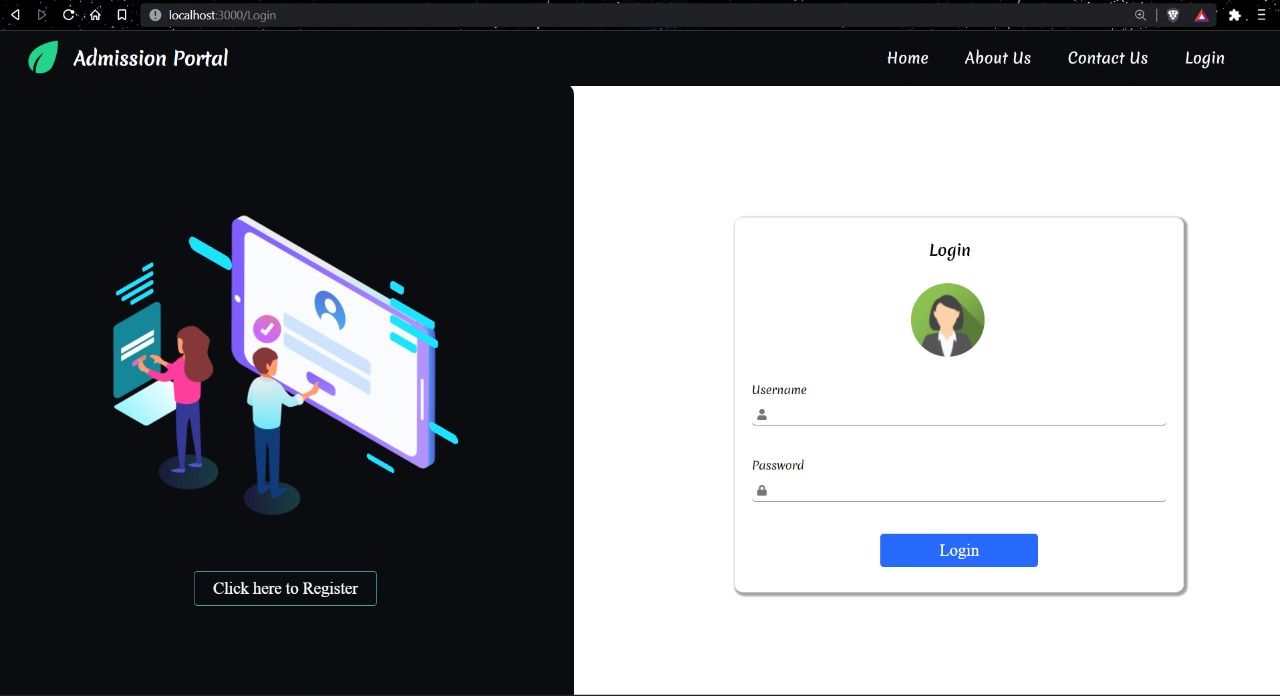1280x696 pixels.
Task: Click the browser forward arrow
Action: 42,15
